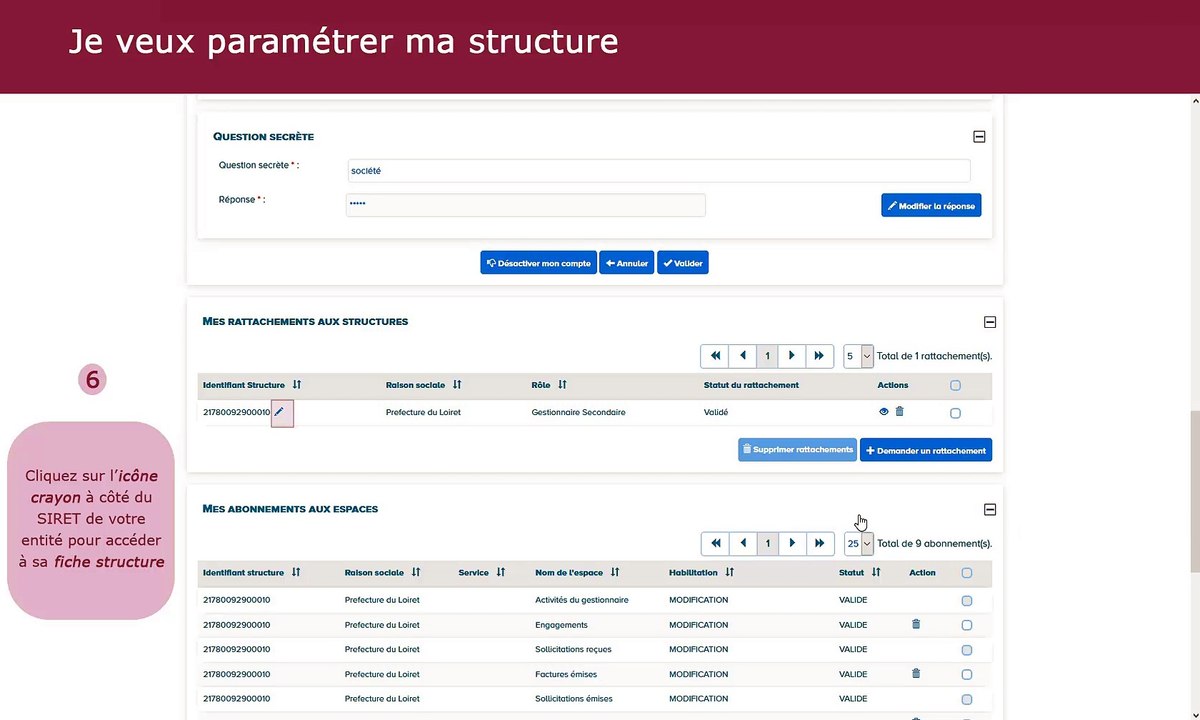Select page 1 in rattachements pagination
This screenshot has width=1200, height=720.
click(x=767, y=355)
